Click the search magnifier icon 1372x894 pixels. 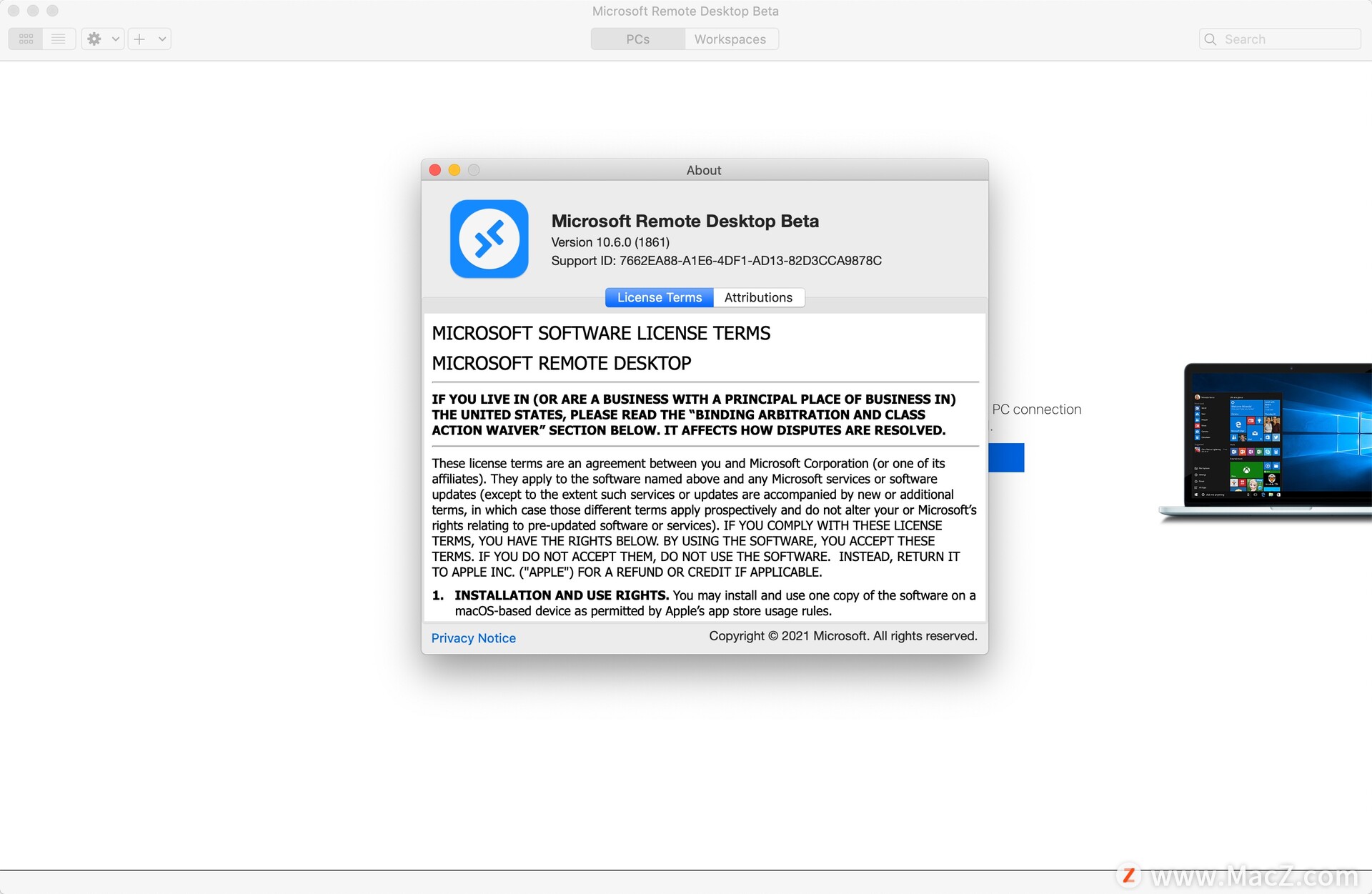(x=1211, y=39)
